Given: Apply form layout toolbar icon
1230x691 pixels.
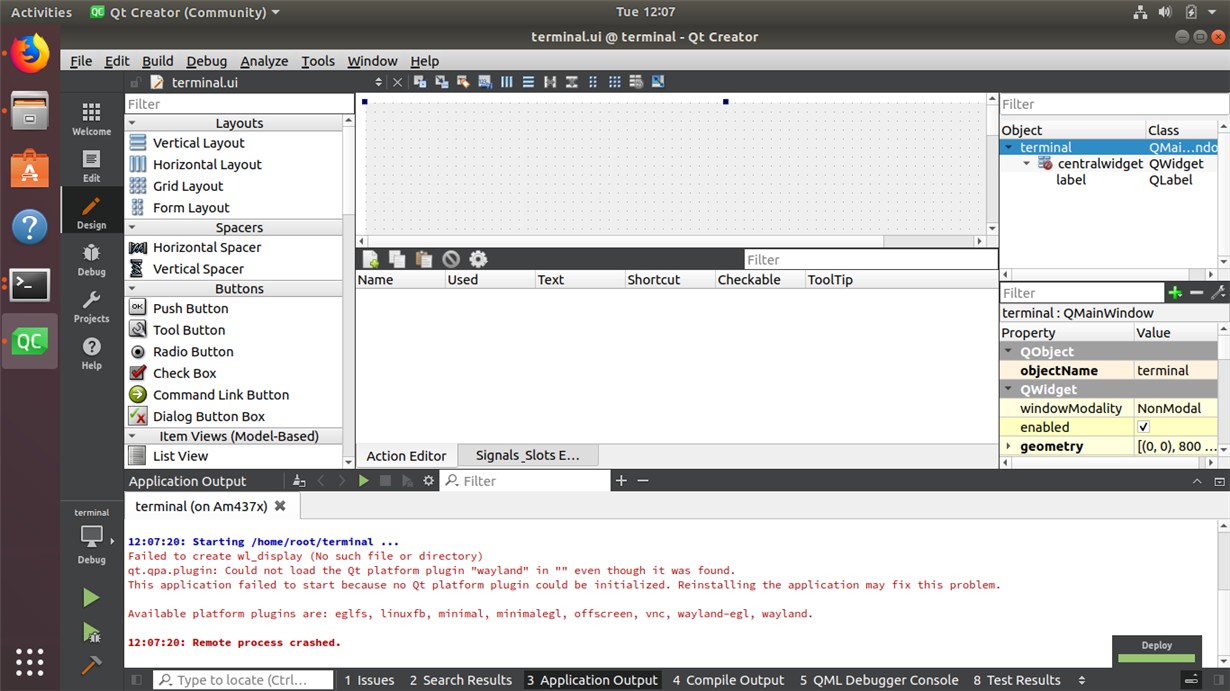Looking at the screenshot, I should [x=593, y=82].
